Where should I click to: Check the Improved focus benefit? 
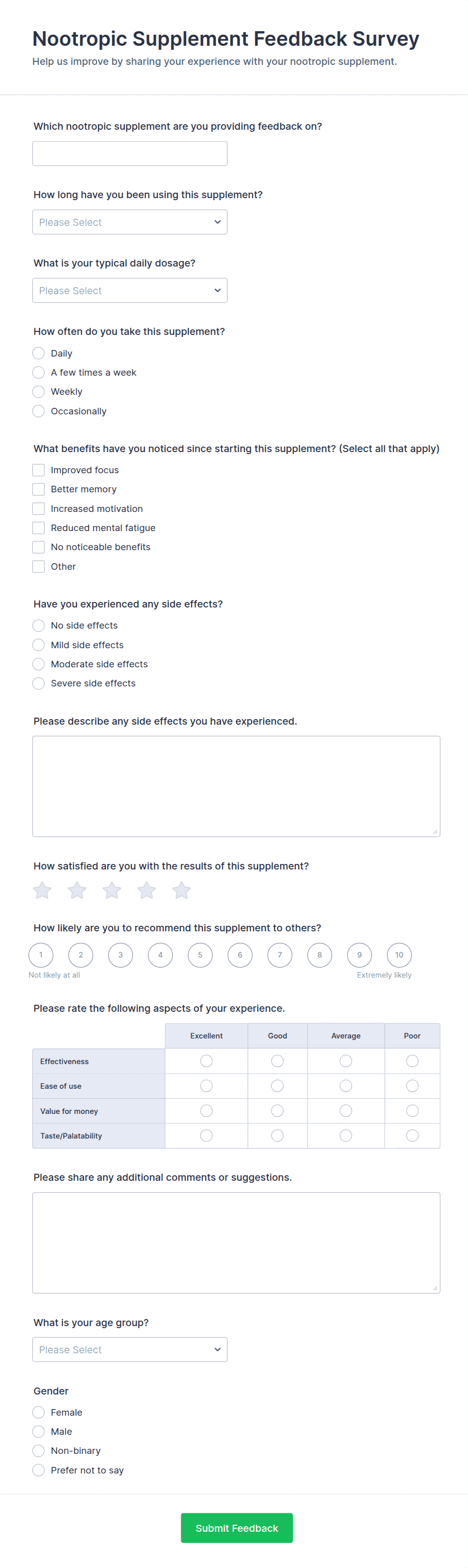pyautogui.click(x=38, y=470)
